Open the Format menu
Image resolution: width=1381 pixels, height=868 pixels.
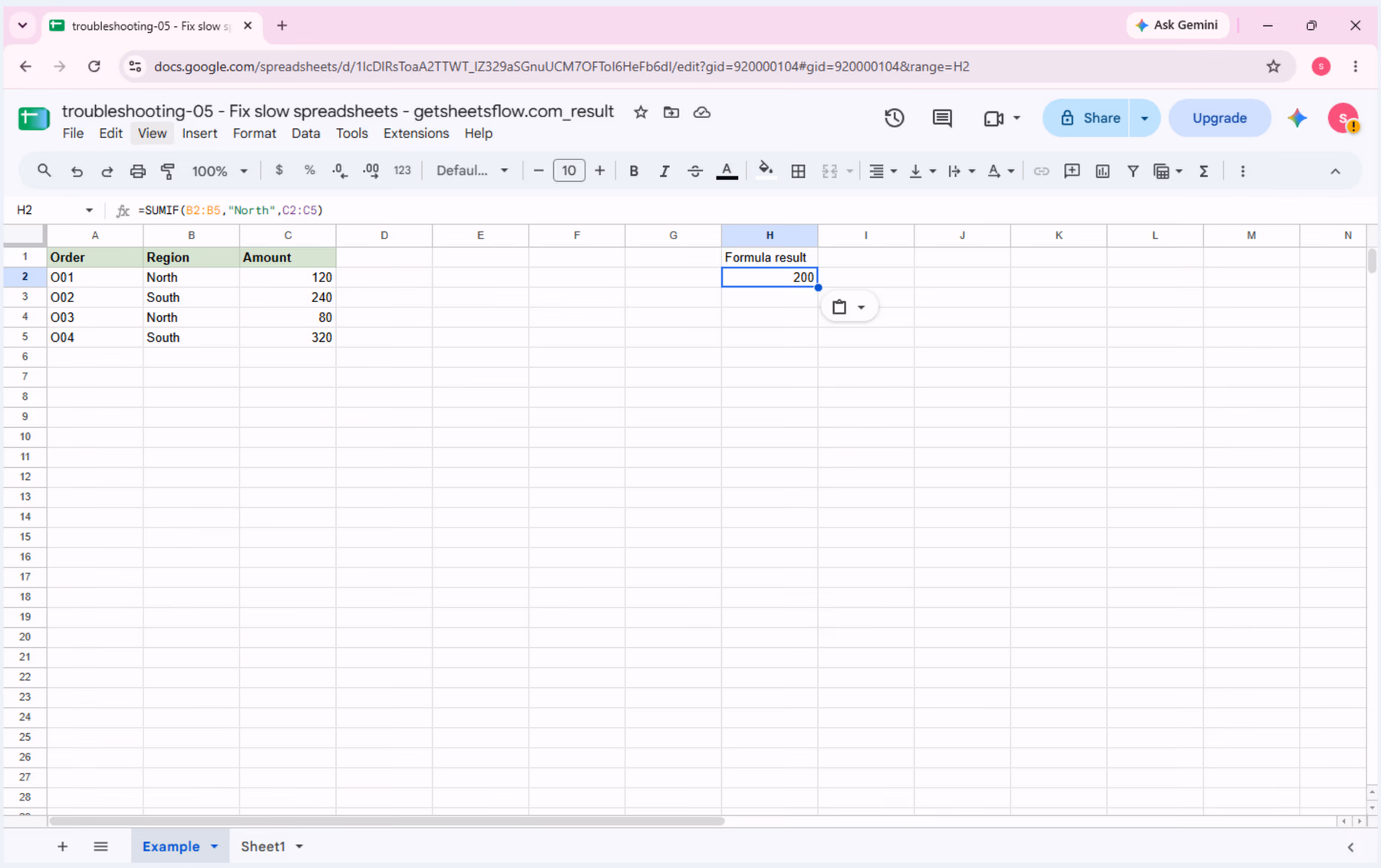(x=254, y=133)
